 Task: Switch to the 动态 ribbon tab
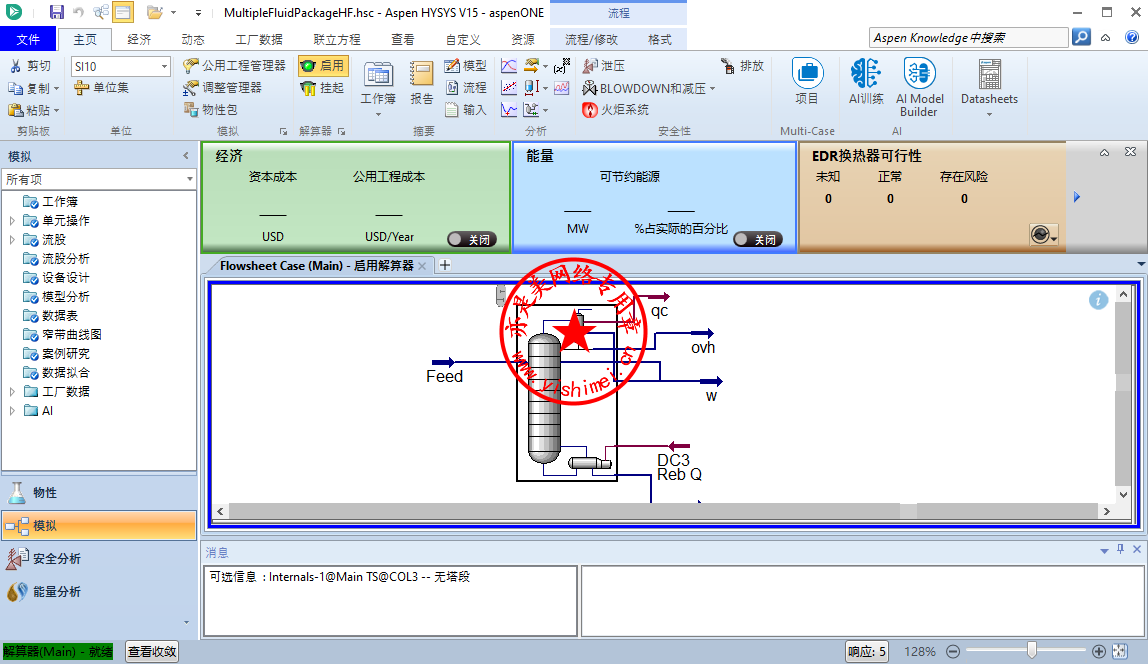click(x=193, y=40)
